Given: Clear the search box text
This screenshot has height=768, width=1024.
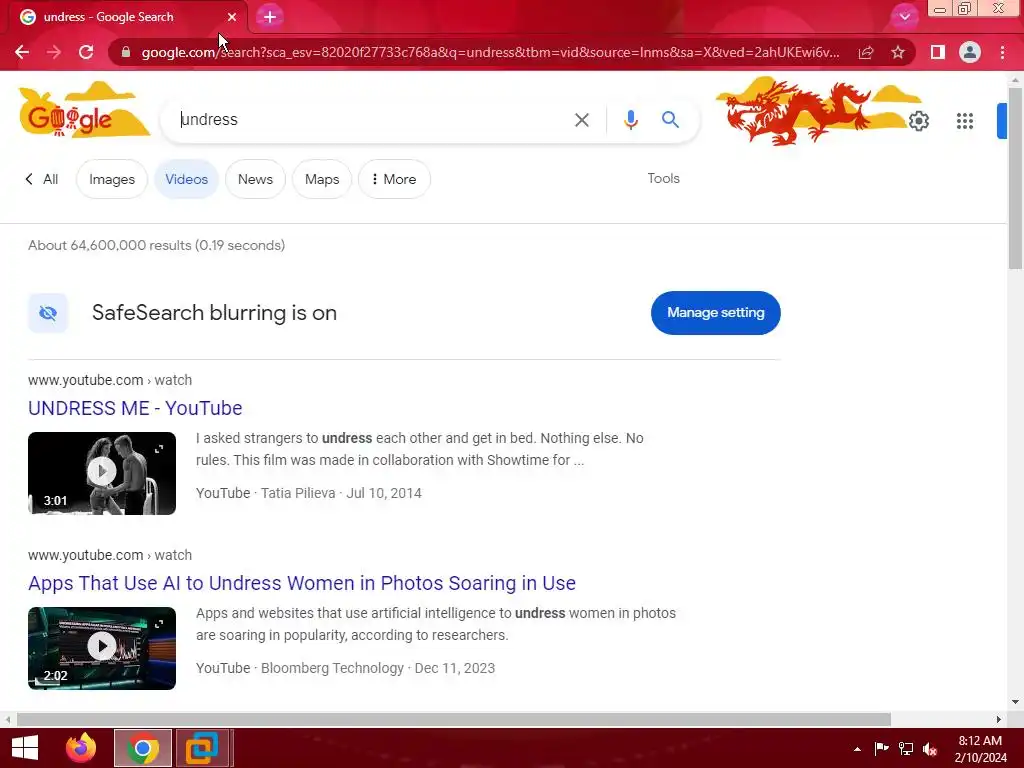Looking at the screenshot, I should (x=581, y=120).
